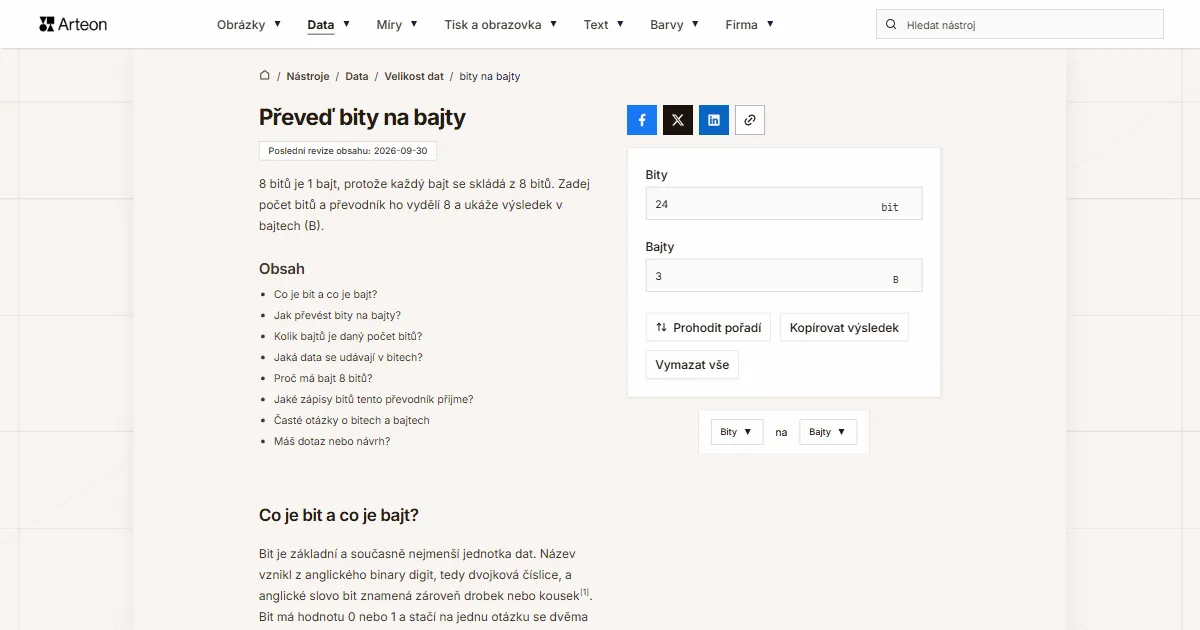
Task: Open Velikost dat breadcrumb link
Action: click(414, 76)
